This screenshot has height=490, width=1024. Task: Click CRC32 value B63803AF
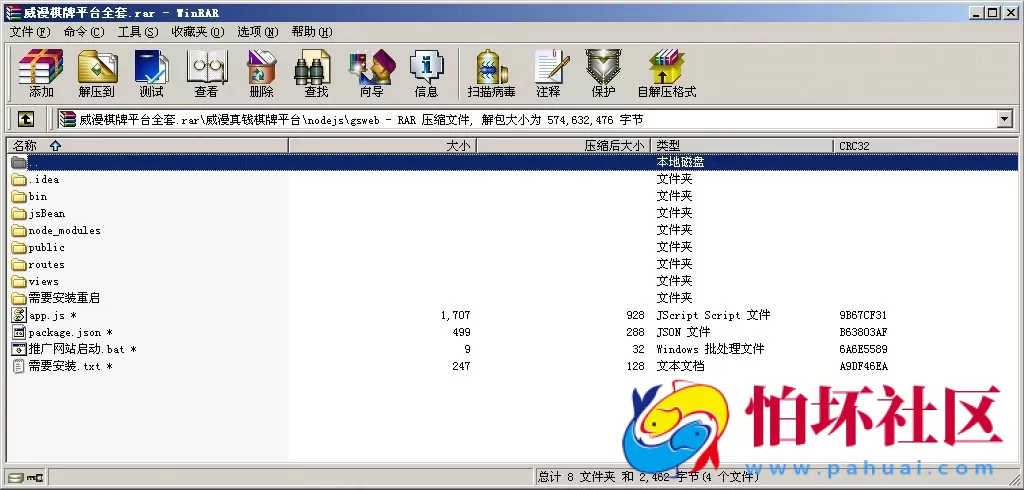pos(863,332)
